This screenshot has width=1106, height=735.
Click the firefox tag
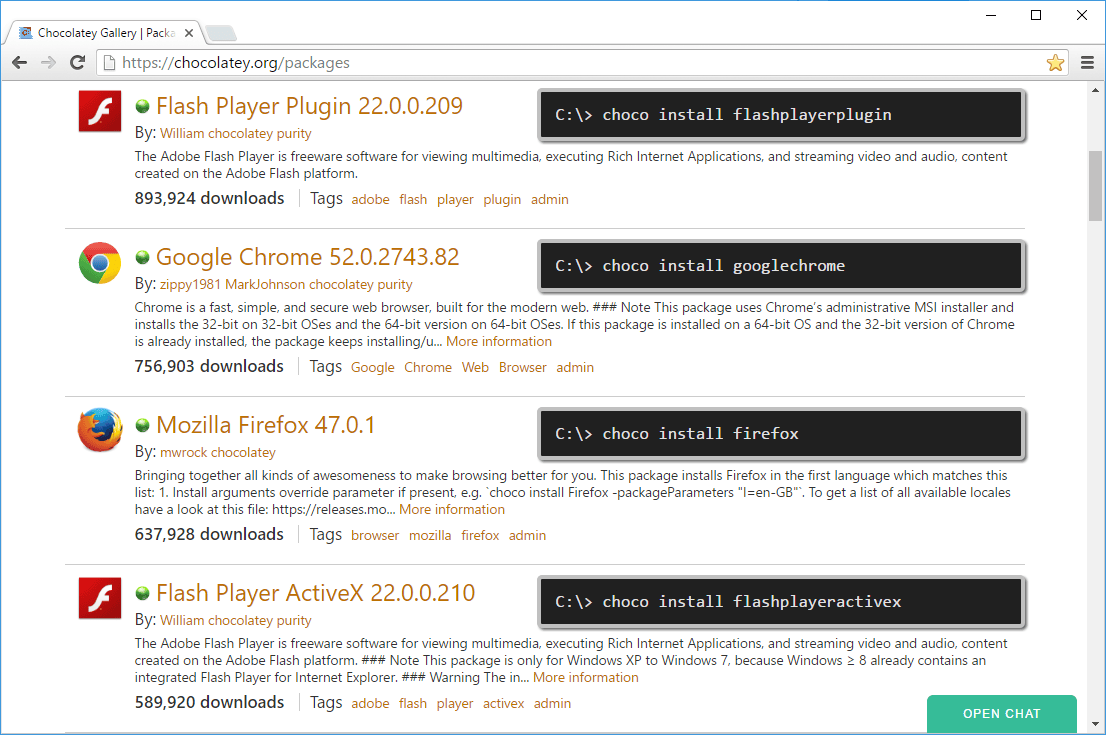click(480, 535)
